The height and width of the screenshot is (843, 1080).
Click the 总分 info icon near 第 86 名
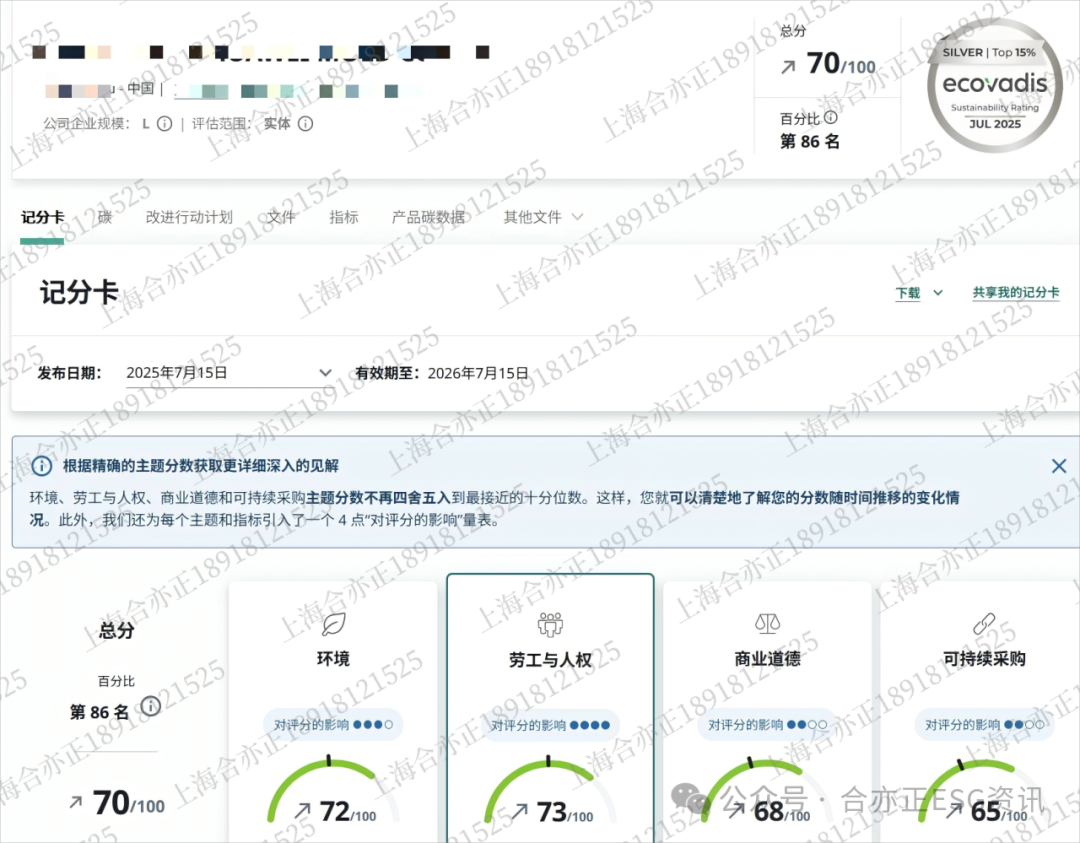(x=149, y=707)
